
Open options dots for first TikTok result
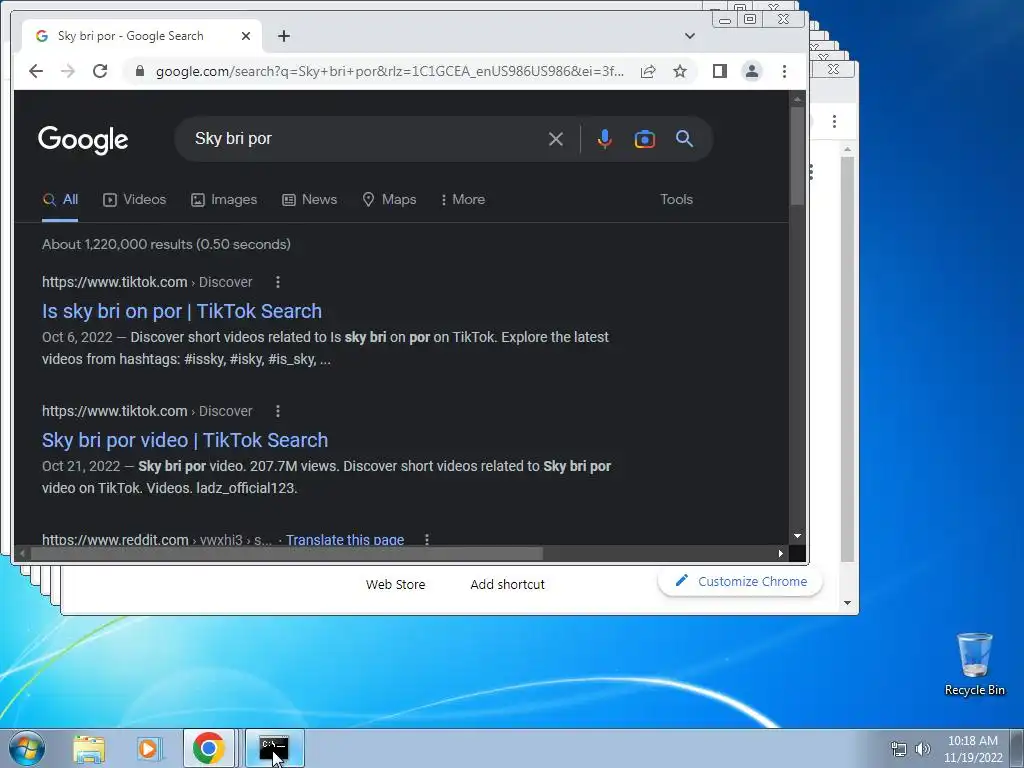(278, 282)
